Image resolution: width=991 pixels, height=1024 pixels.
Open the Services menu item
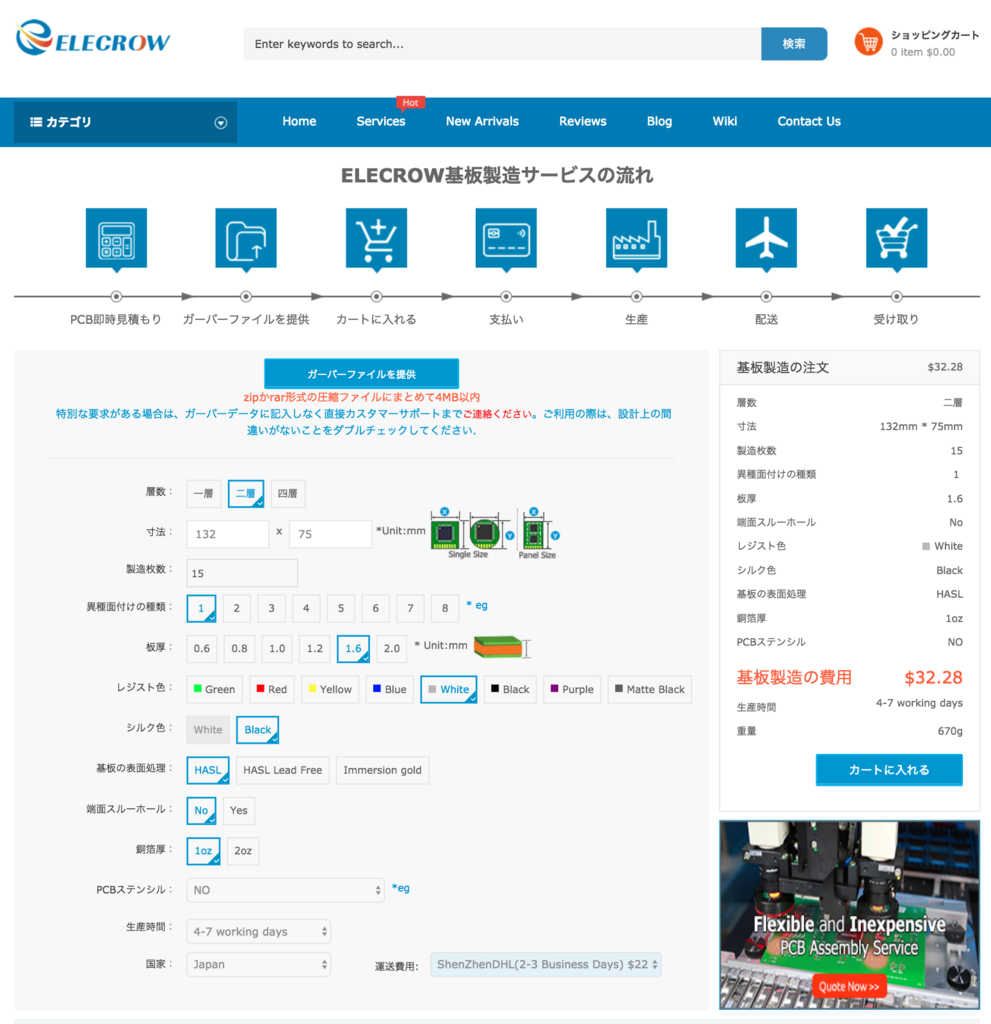381,121
